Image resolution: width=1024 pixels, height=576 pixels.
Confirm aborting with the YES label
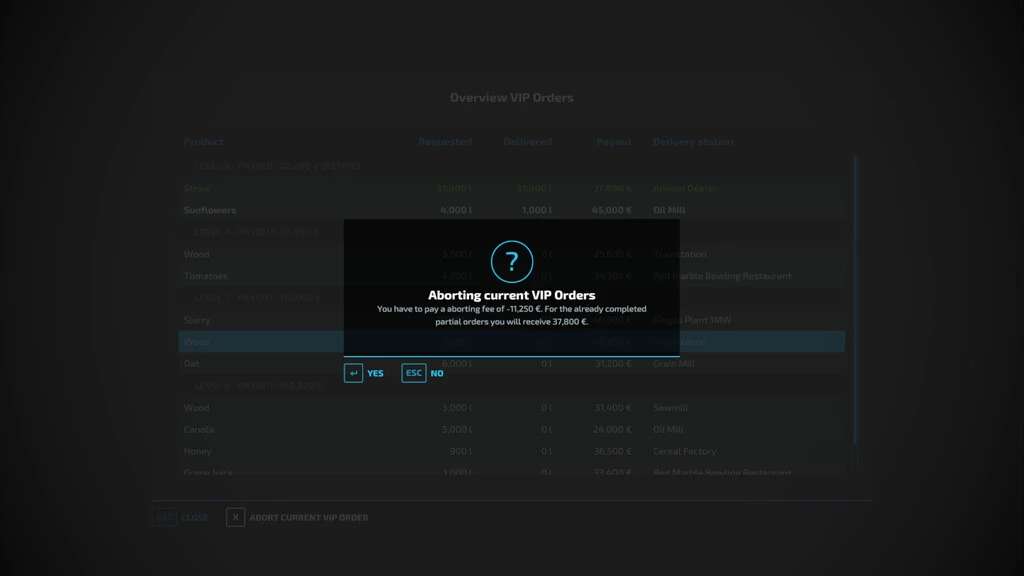375,374
